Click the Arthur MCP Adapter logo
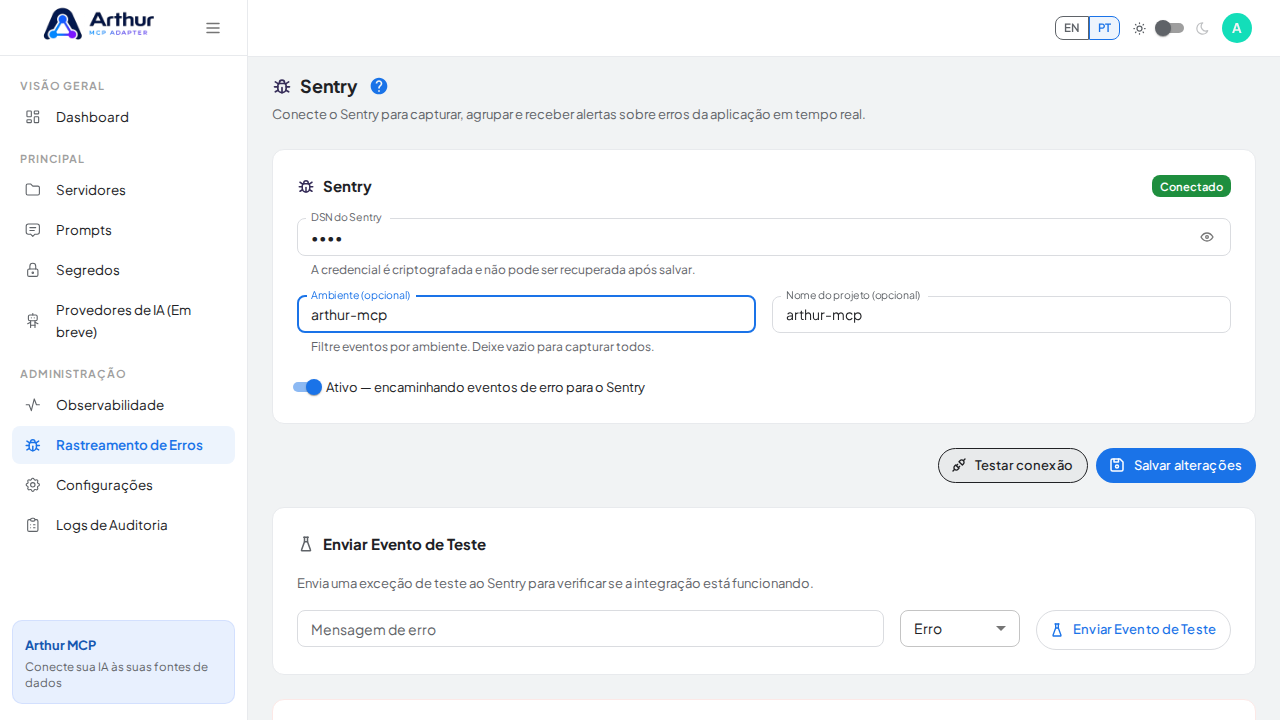The height and width of the screenshot is (720, 1280). [x=99, y=24]
